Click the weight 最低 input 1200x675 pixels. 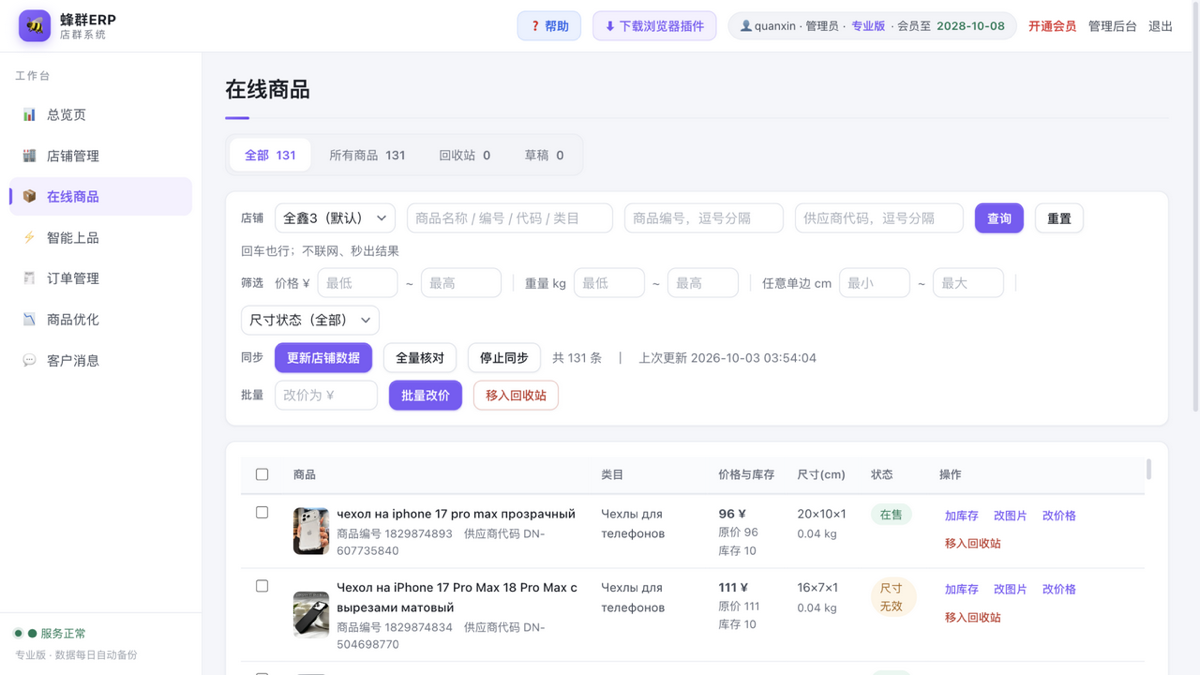click(x=609, y=283)
